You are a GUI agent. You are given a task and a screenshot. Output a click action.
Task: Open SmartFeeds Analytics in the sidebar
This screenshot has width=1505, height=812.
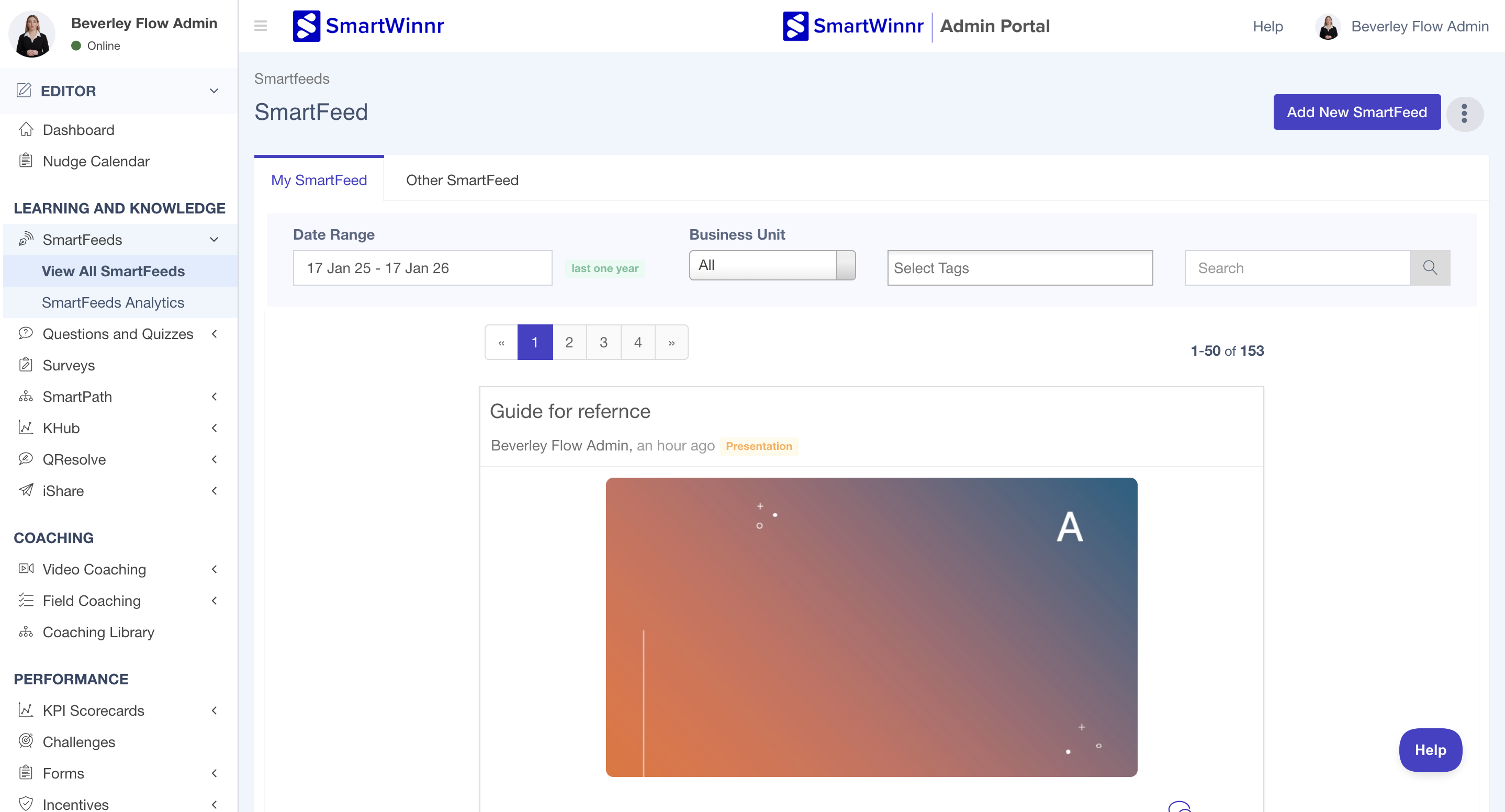point(113,302)
